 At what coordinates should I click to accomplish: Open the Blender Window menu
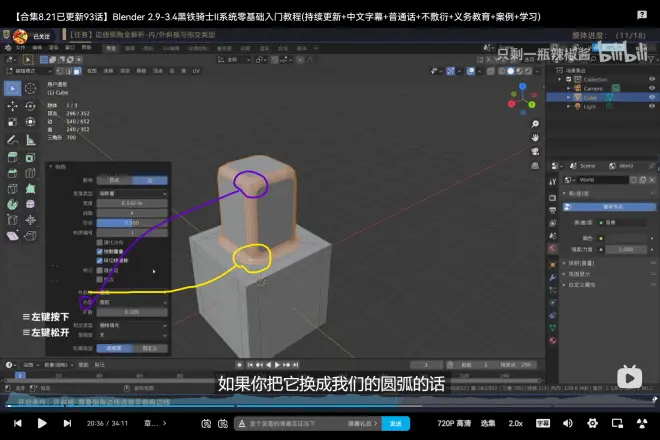[70, 48]
